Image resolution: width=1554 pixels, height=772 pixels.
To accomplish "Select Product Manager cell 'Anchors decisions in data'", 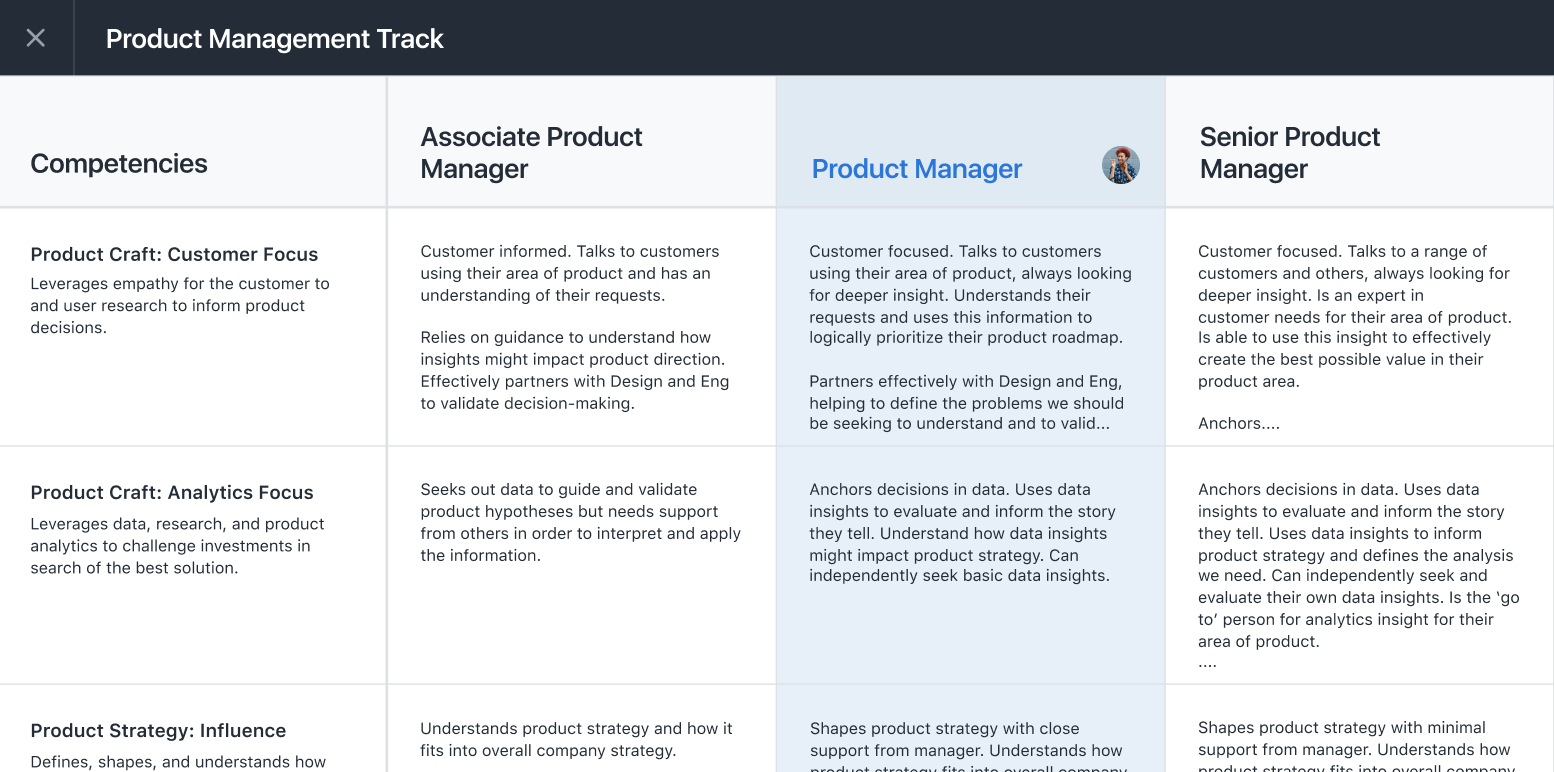I will tap(970, 566).
